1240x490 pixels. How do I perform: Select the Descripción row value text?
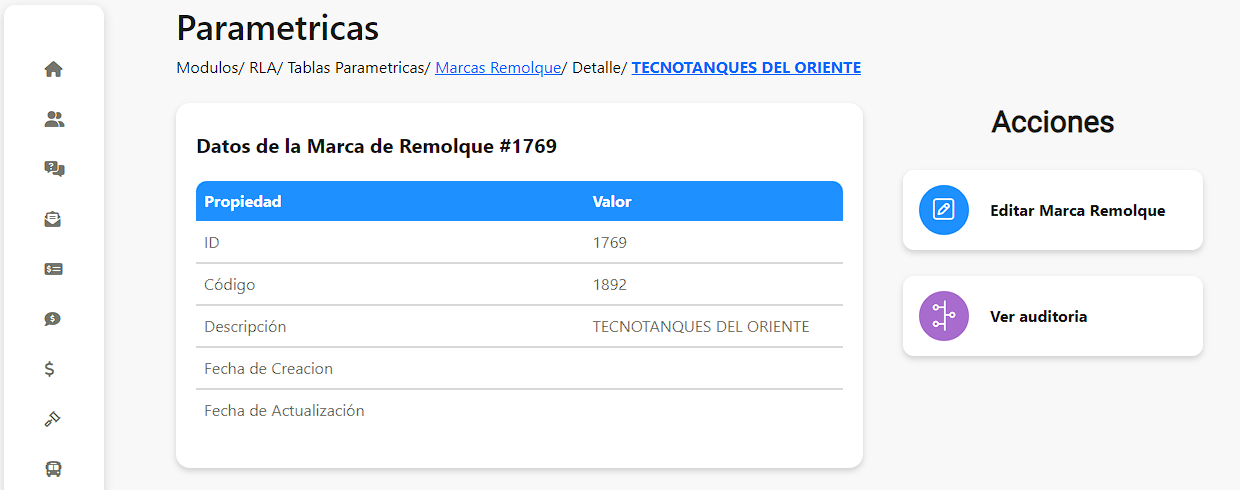pos(701,327)
